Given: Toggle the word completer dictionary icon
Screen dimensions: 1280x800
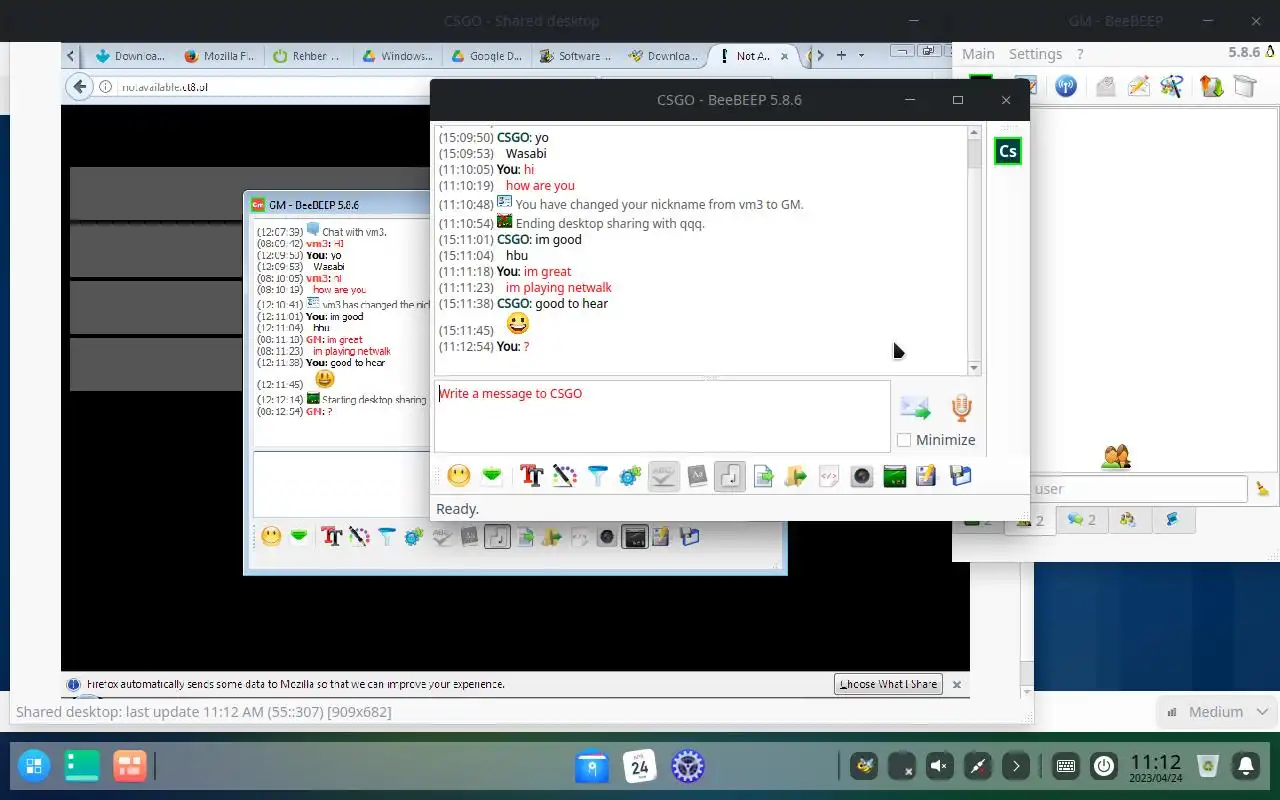Looking at the screenshot, I should 697,476.
